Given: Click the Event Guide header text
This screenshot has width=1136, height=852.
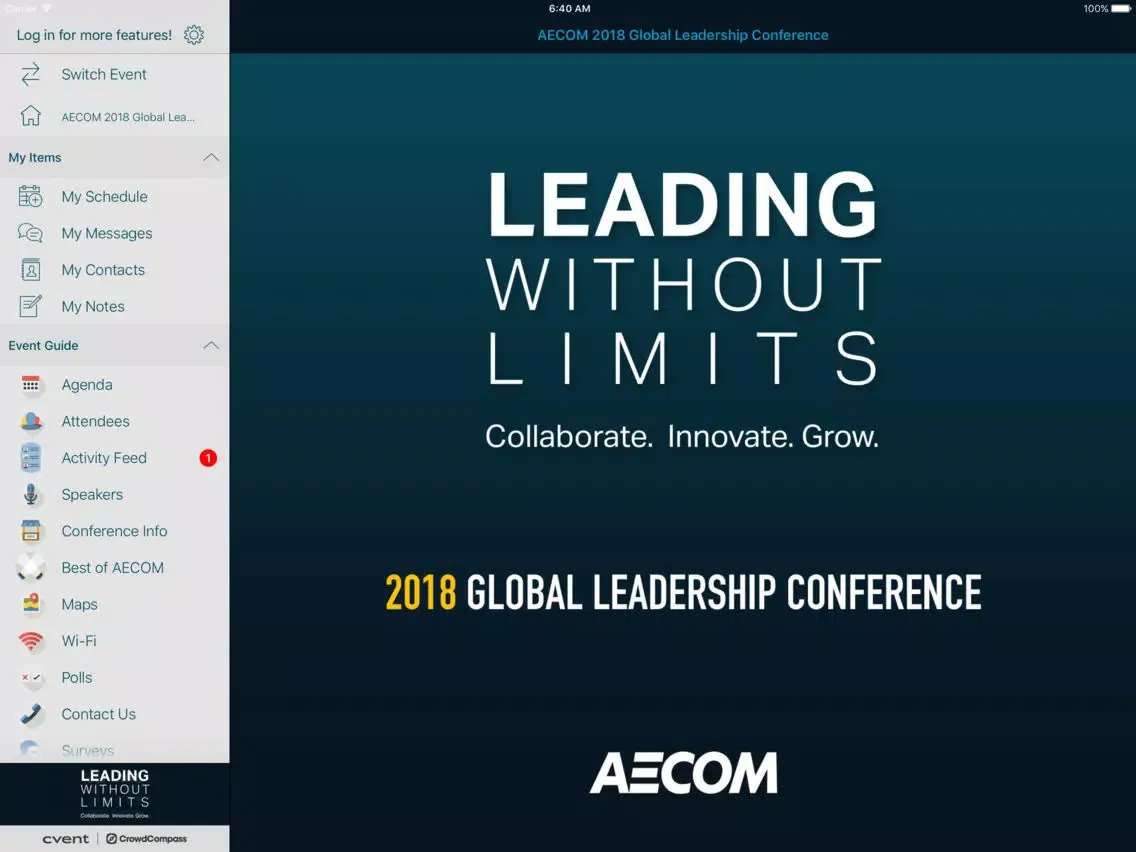Looking at the screenshot, I should (x=43, y=346).
